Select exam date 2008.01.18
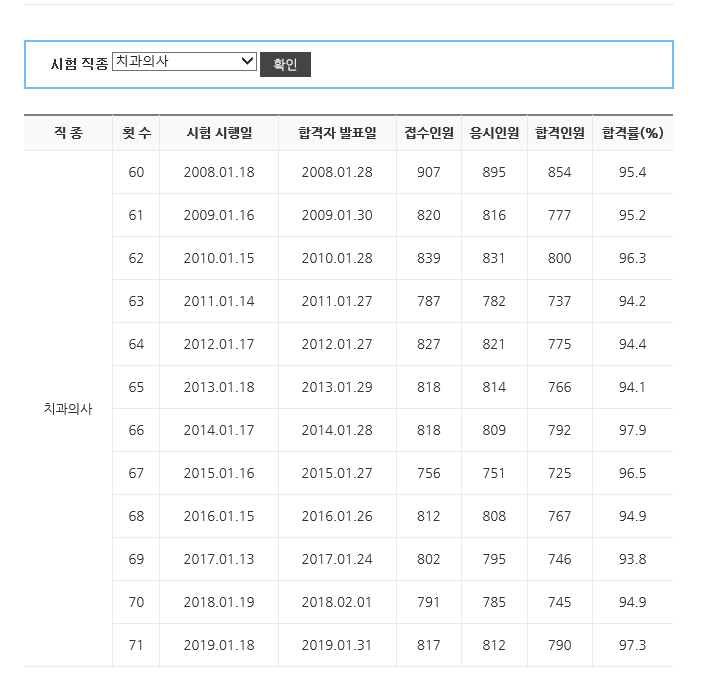Screen dimensions: 712x673 pos(219,172)
